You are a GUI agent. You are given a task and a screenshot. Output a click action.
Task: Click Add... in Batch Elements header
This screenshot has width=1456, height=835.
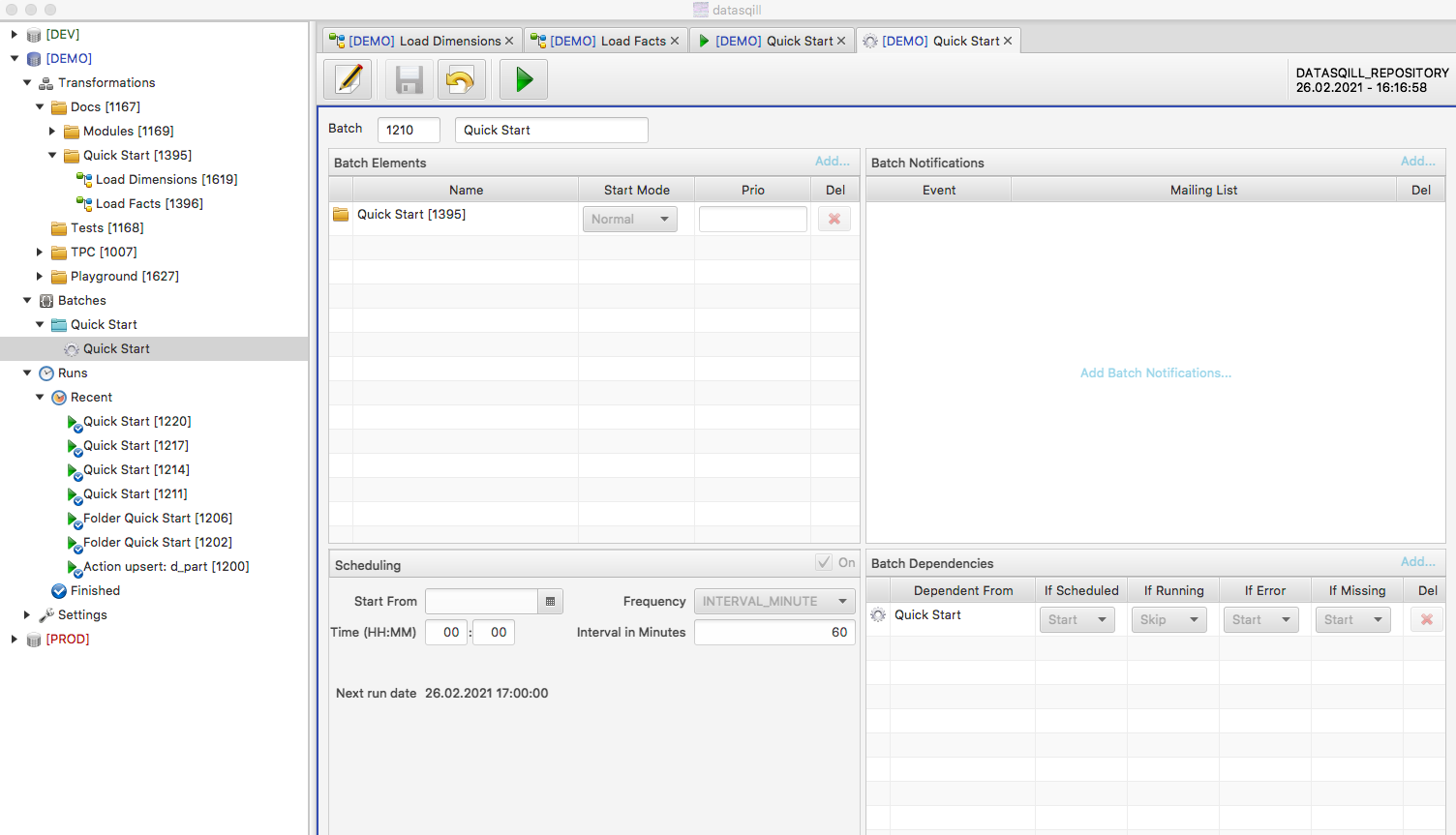click(832, 162)
